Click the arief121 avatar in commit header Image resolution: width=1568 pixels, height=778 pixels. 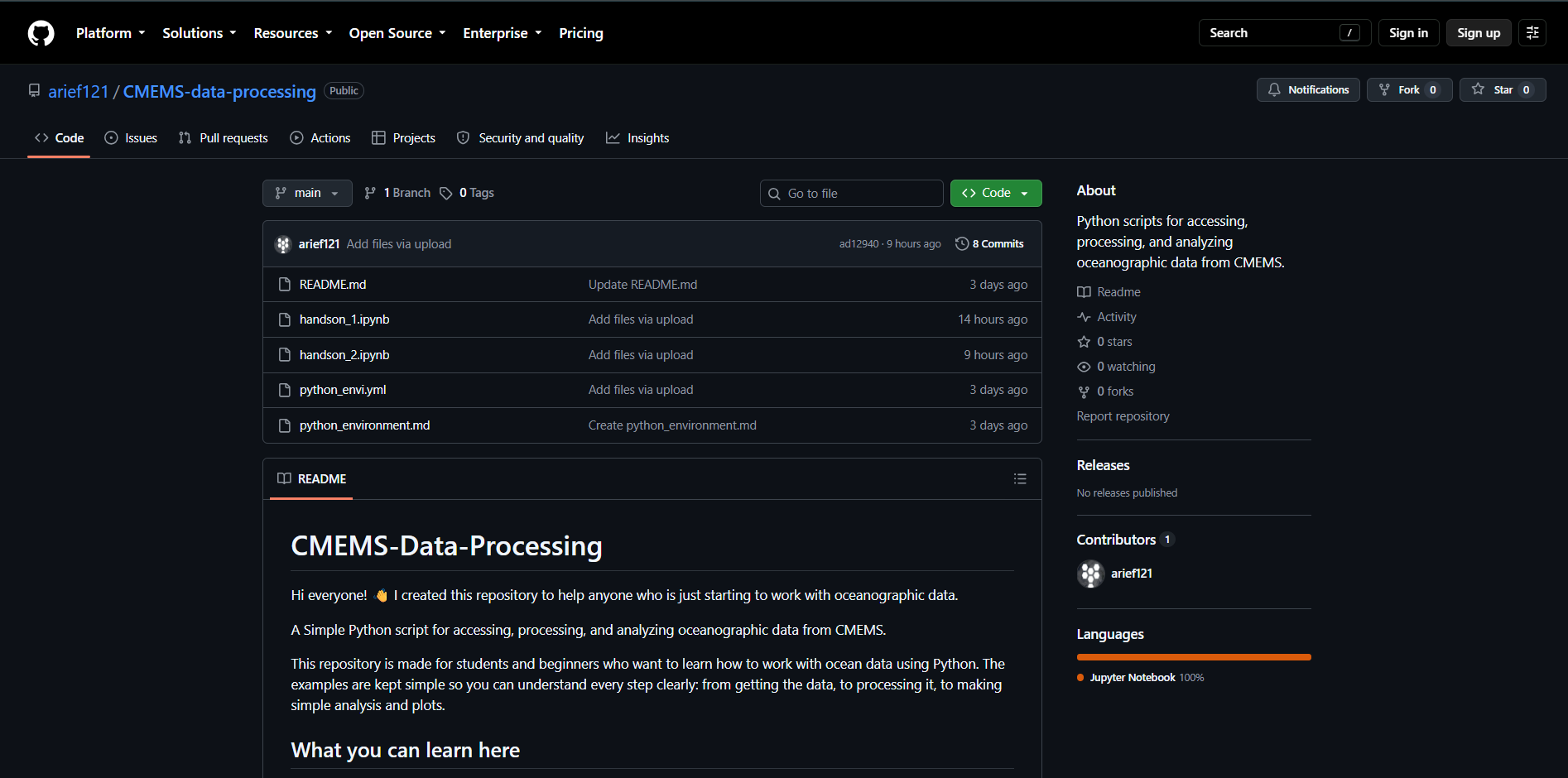pyautogui.click(x=283, y=244)
